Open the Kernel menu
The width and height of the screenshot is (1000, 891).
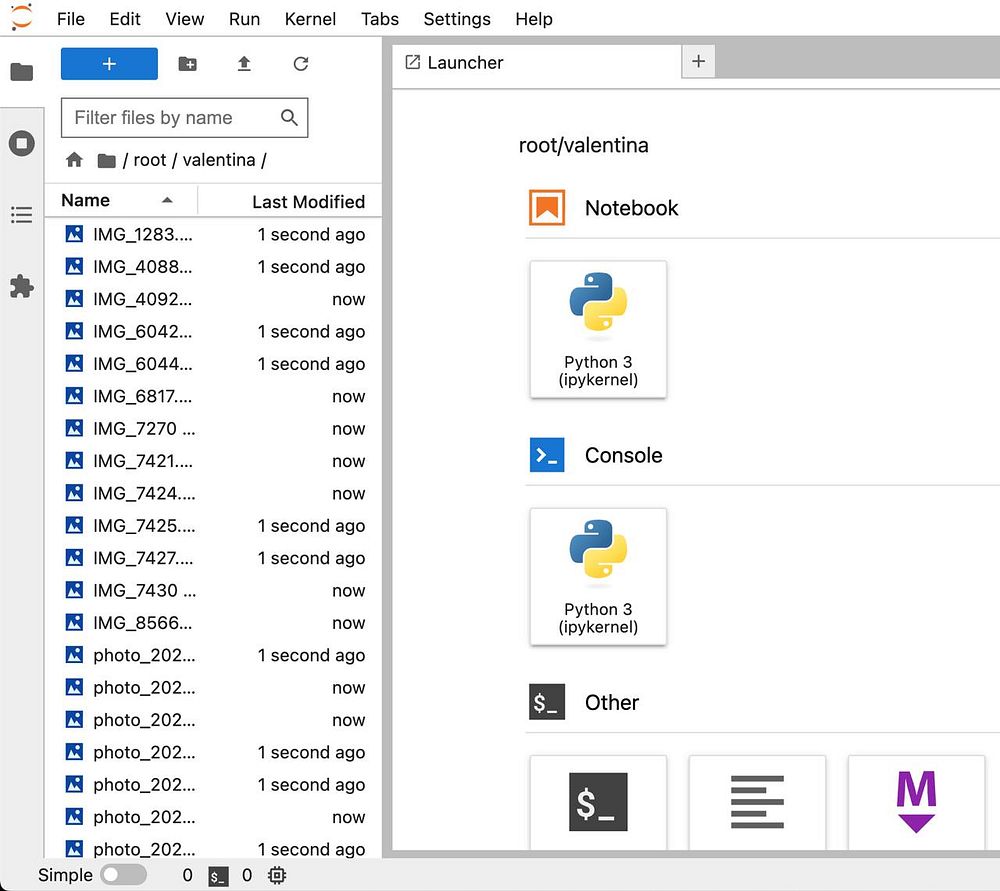tap(310, 19)
